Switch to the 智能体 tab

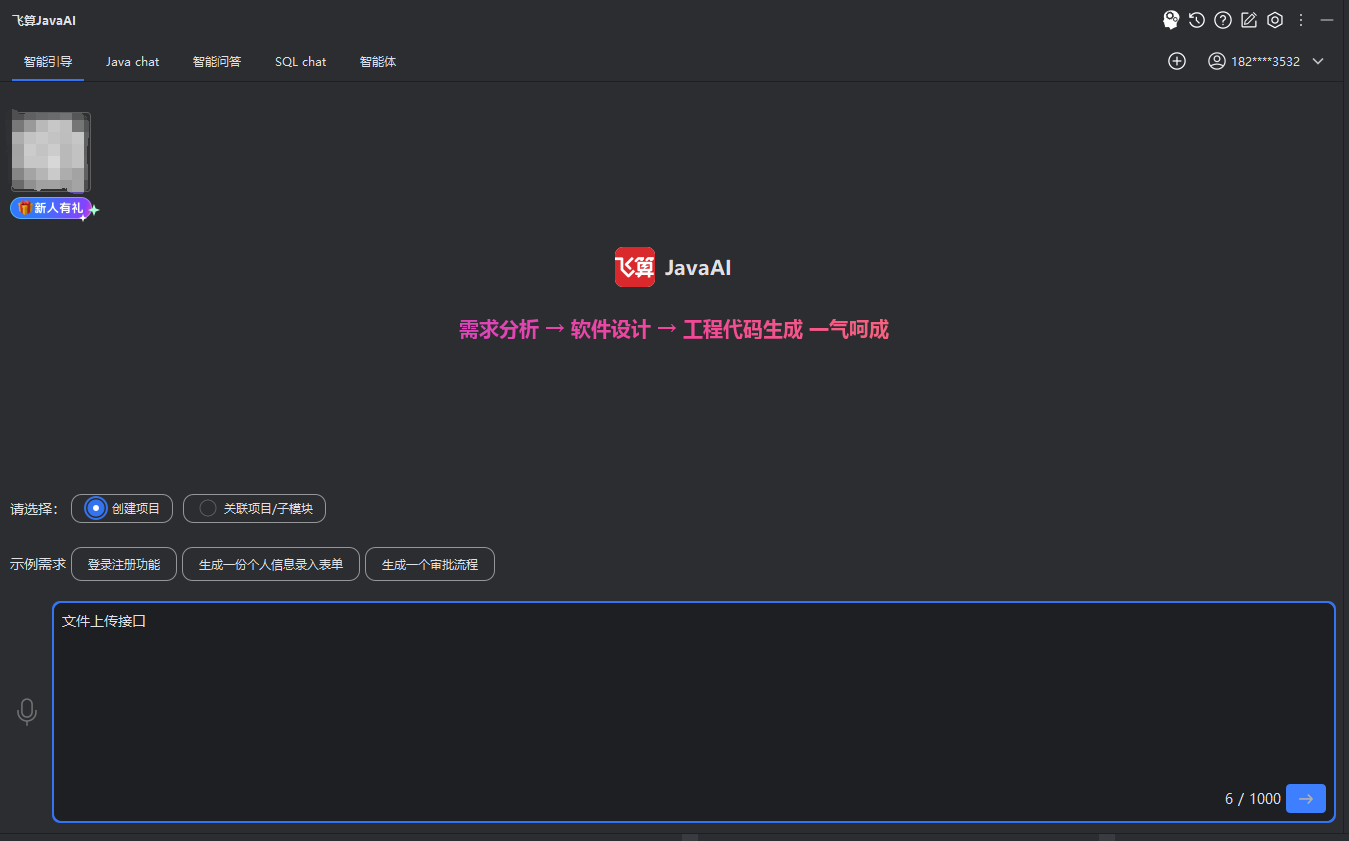click(x=378, y=61)
